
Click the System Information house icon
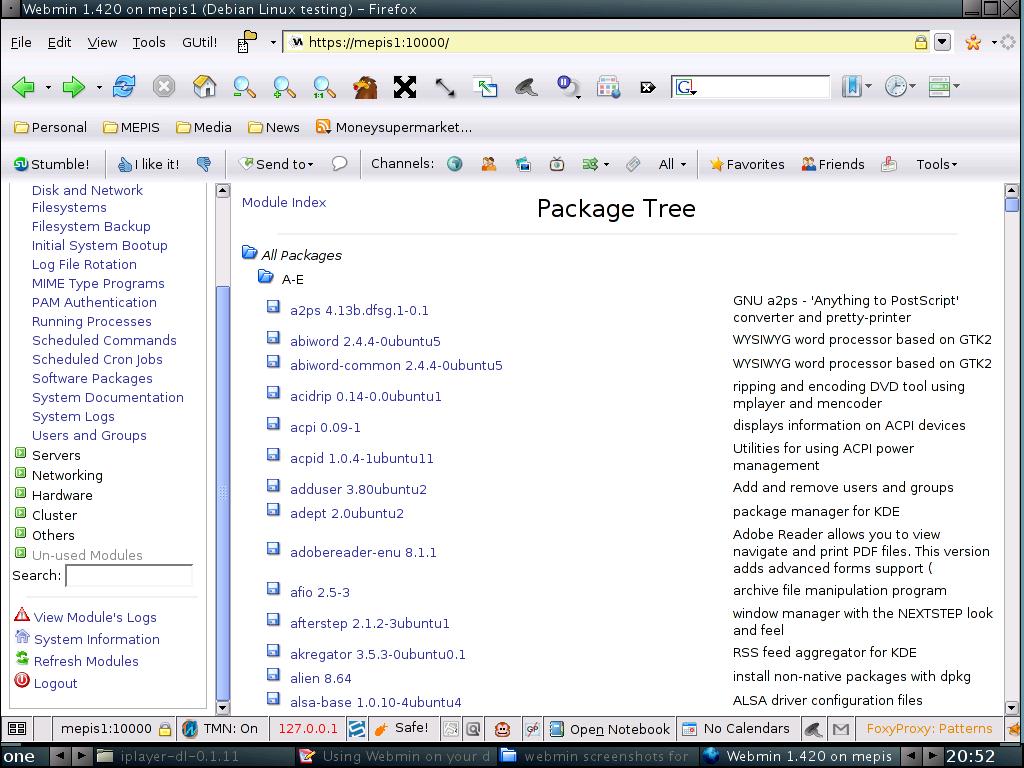22,636
